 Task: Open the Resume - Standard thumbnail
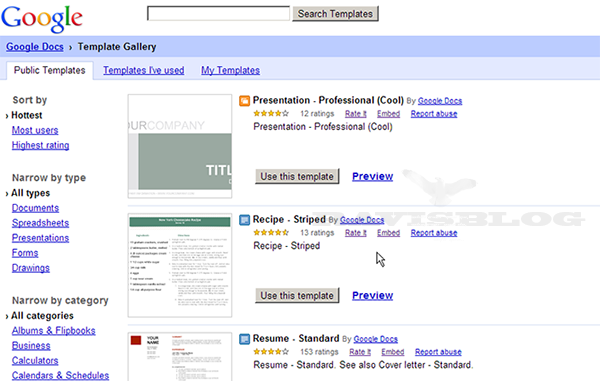[180, 357]
